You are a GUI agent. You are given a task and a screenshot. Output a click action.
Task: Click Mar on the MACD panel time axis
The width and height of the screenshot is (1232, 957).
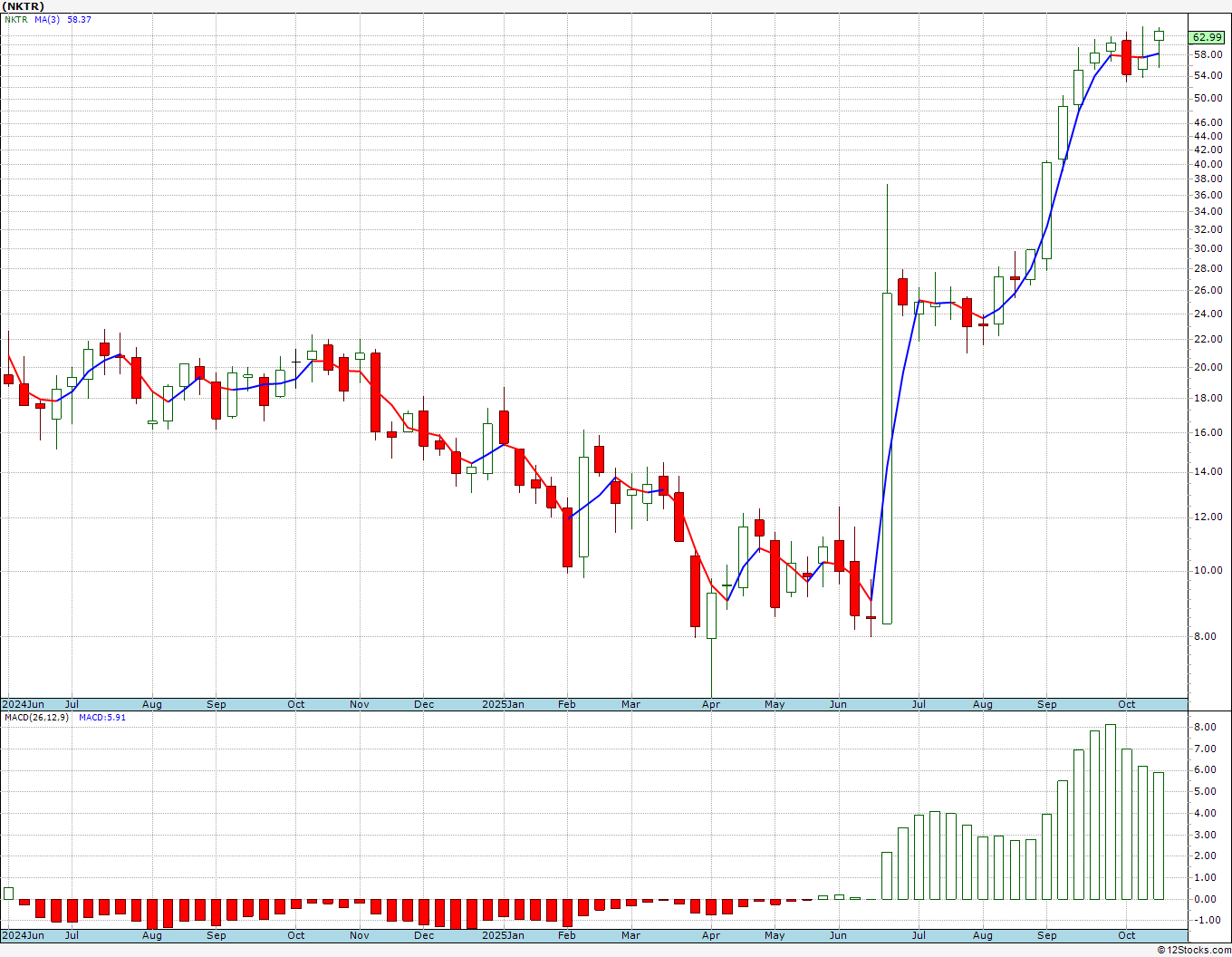pos(630,935)
